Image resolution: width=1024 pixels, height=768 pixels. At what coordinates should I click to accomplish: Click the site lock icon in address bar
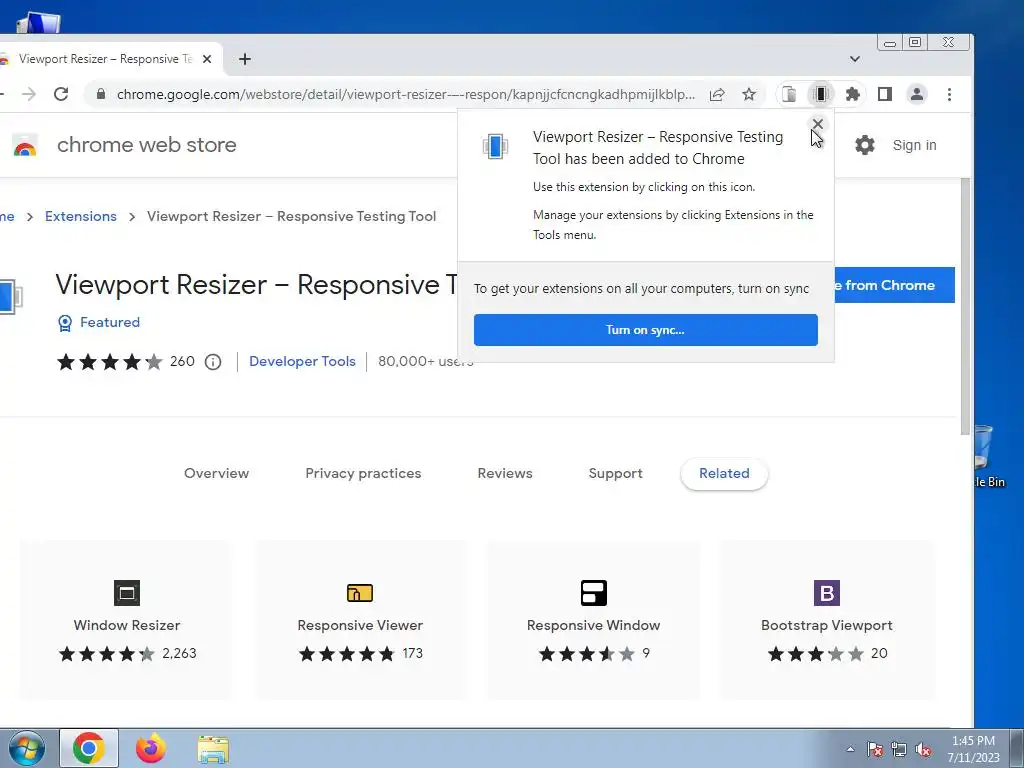click(x=101, y=94)
